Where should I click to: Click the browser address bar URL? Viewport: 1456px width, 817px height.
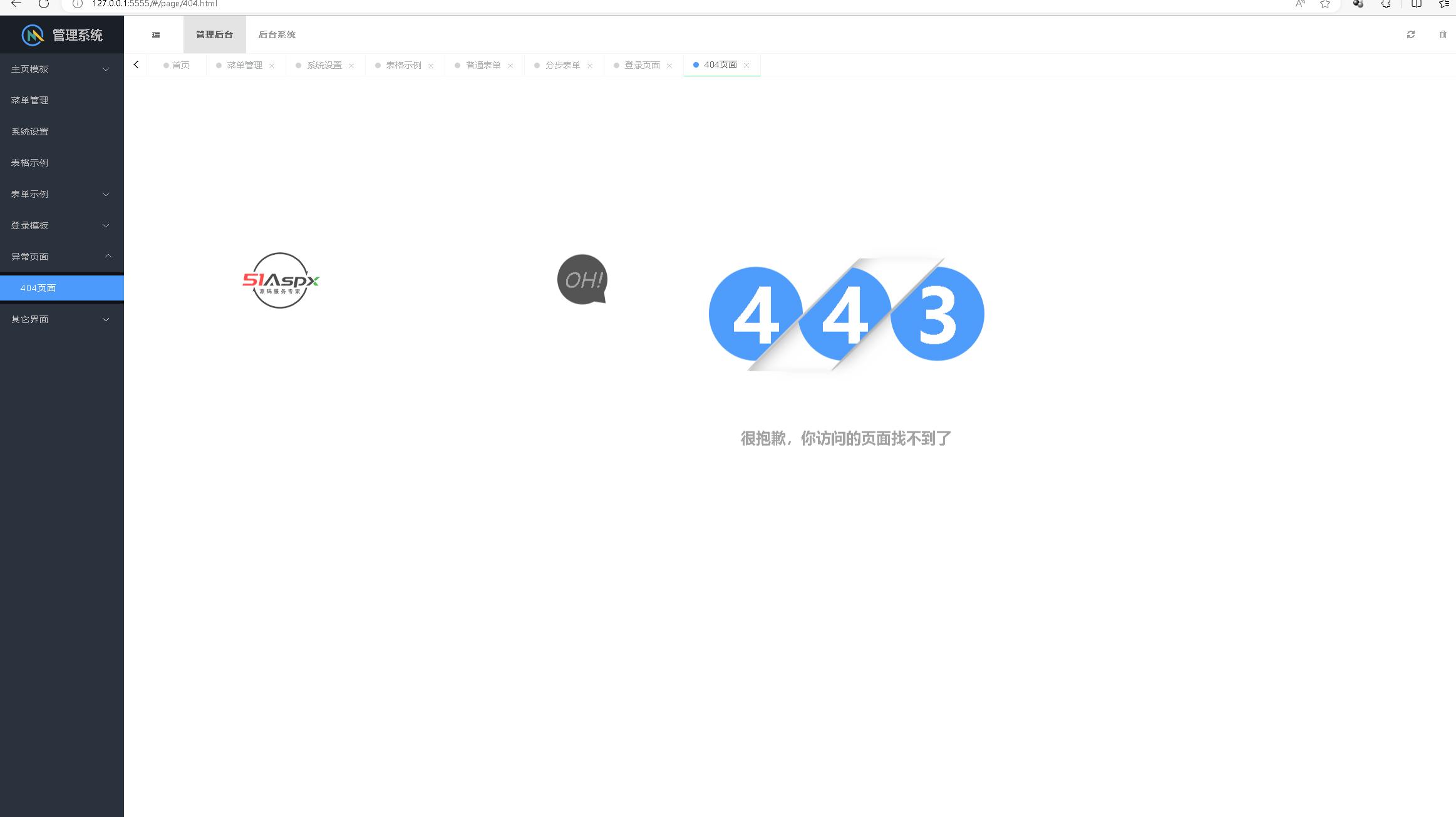pos(155,4)
